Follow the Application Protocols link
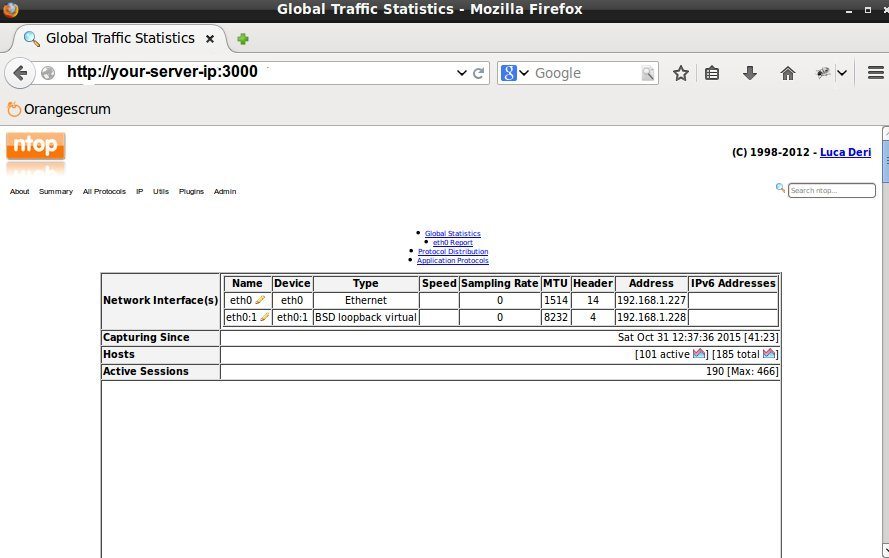This screenshot has height=558, width=889. coord(452,261)
